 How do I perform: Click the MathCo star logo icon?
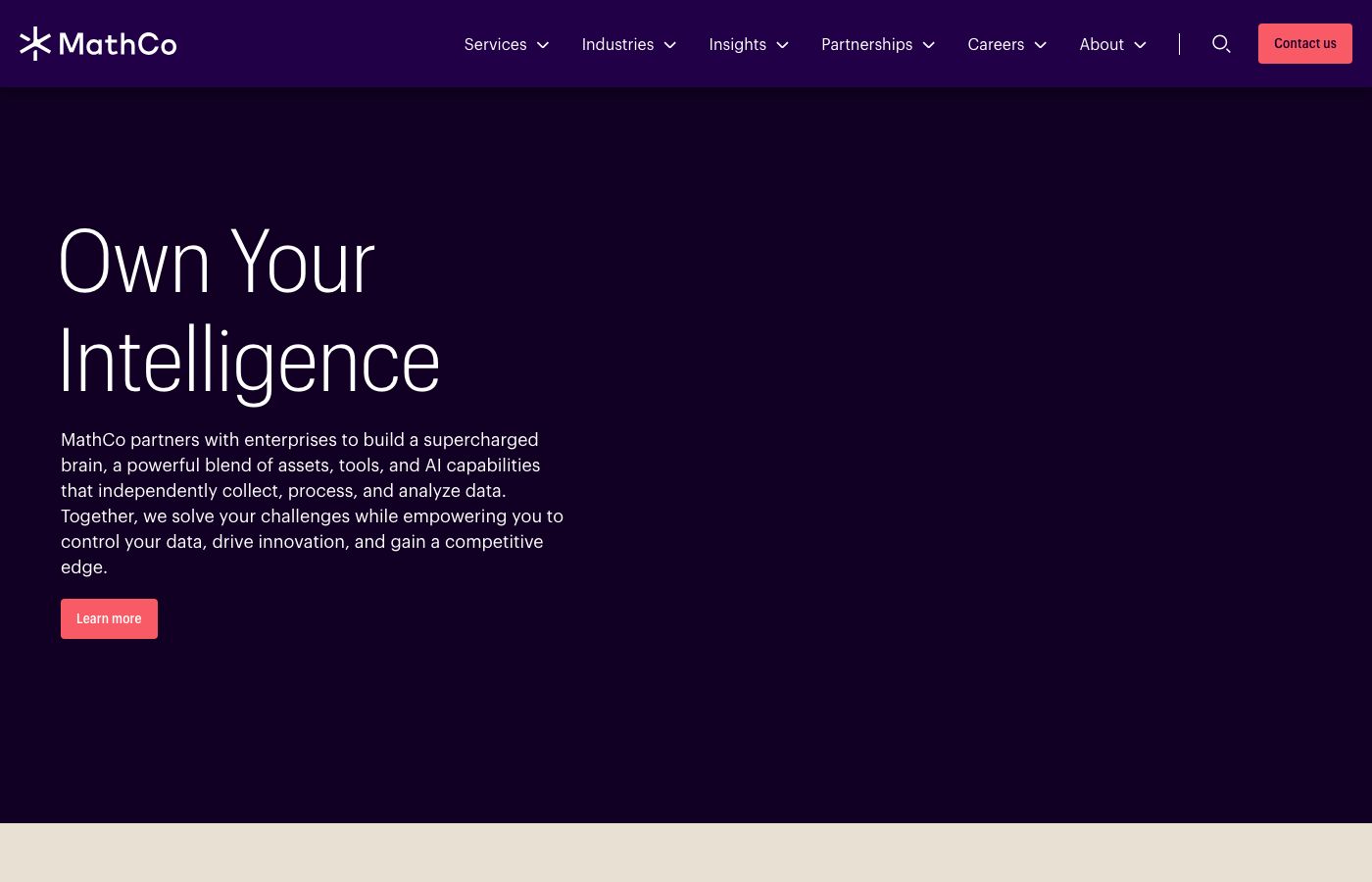point(35,44)
